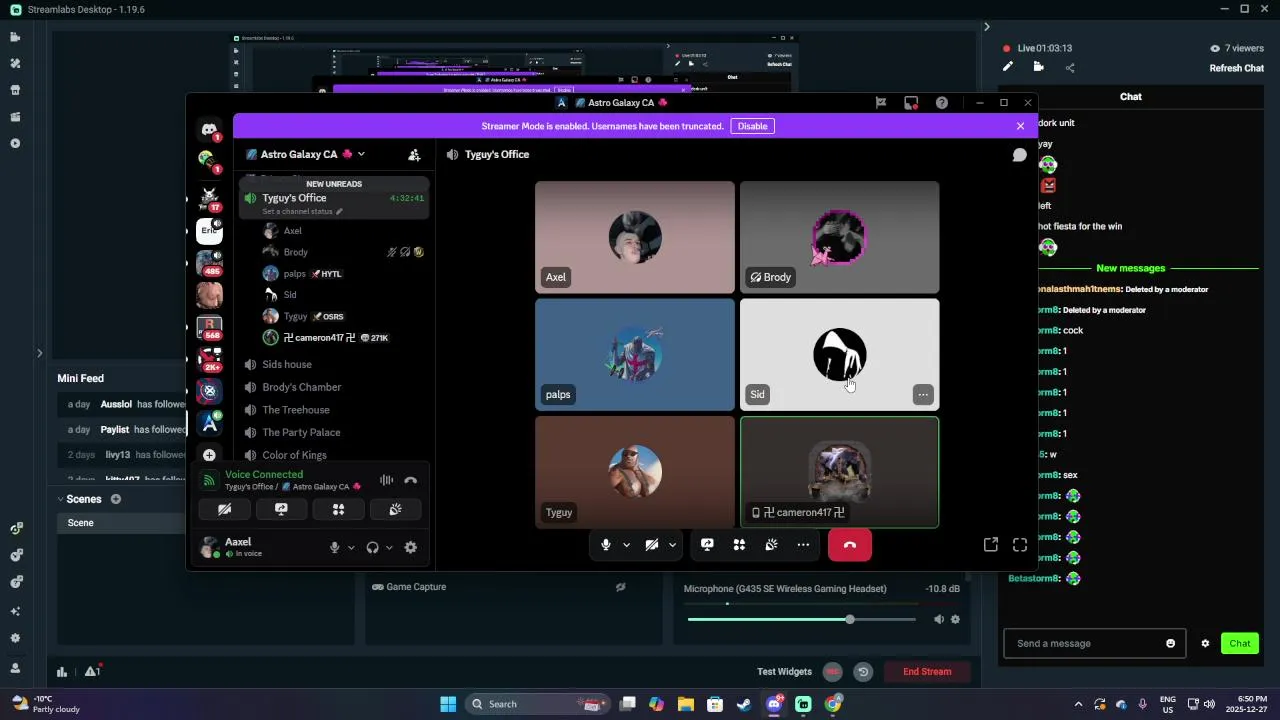Open output device arrow in user panel
This screenshot has width=1280, height=720.
coord(389,548)
